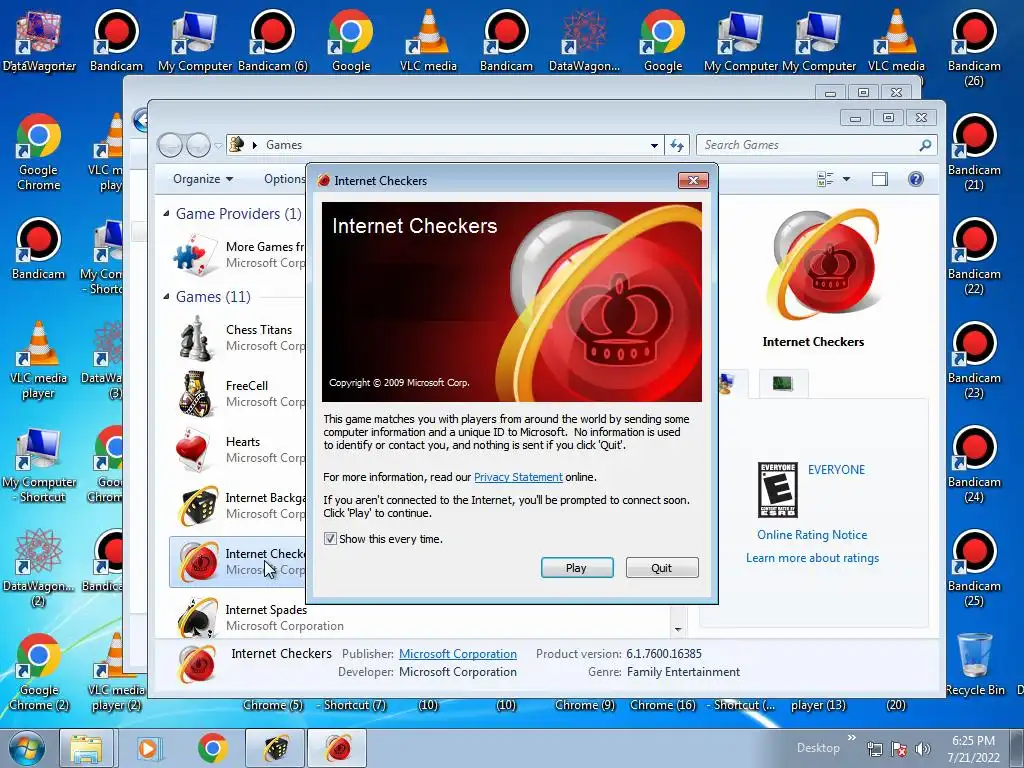Click the refresh button beside the address bar
Screen dimensions: 1024x768
click(677, 146)
